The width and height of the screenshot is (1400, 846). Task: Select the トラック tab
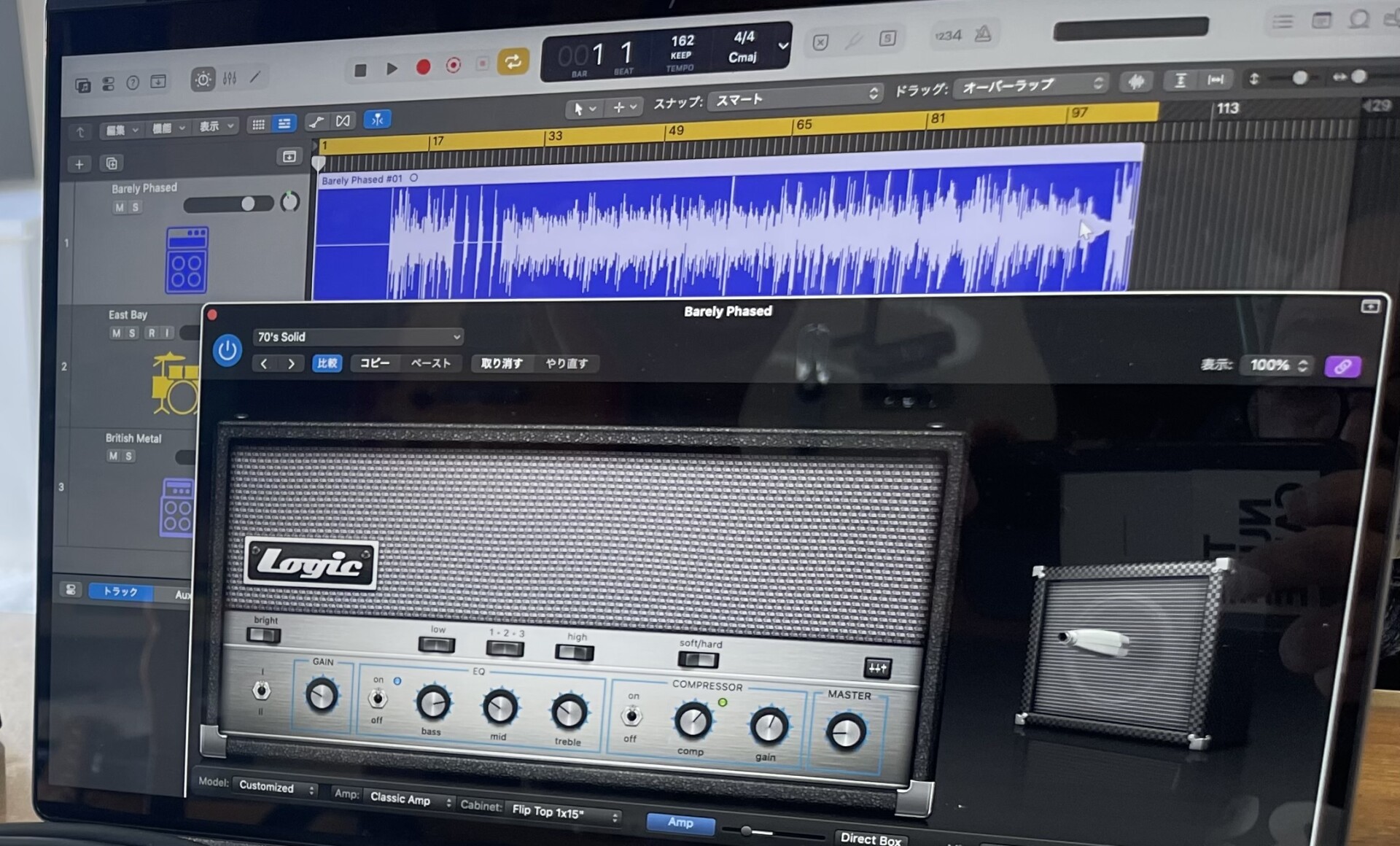point(120,591)
